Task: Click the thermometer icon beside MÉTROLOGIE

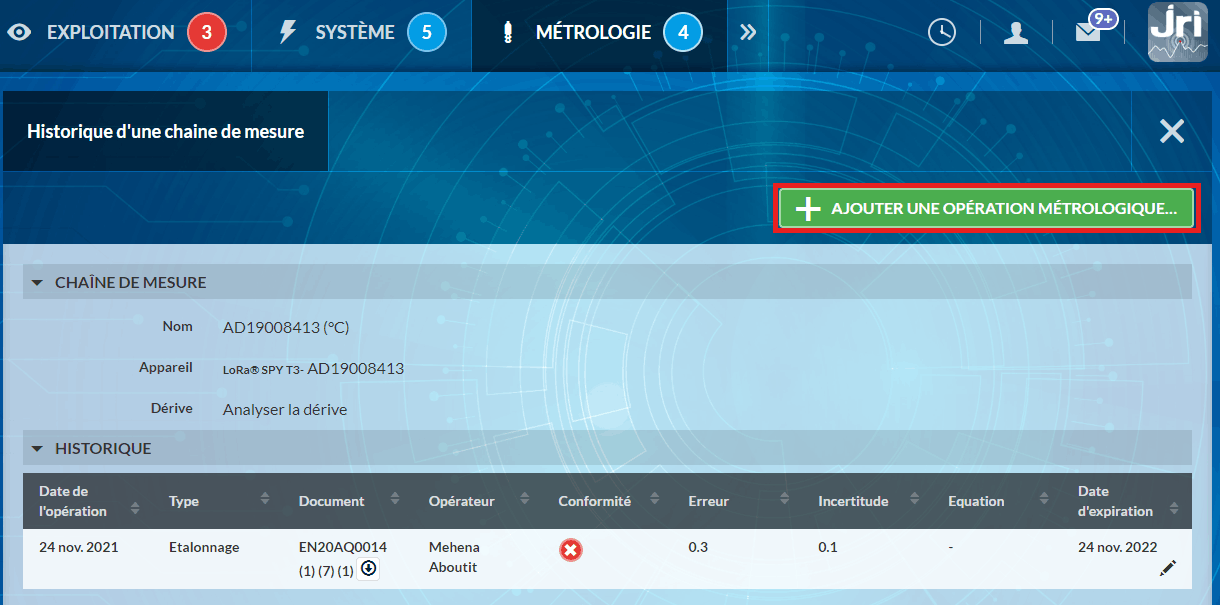Action: tap(508, 32)
